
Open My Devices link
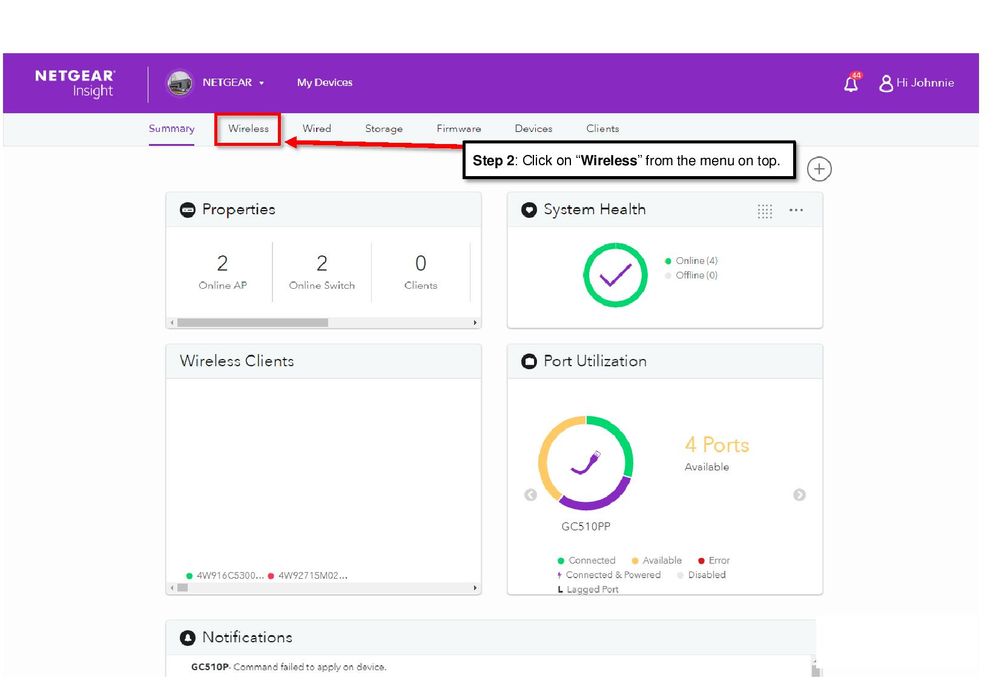pyautogui.click(x=324, y=83)
